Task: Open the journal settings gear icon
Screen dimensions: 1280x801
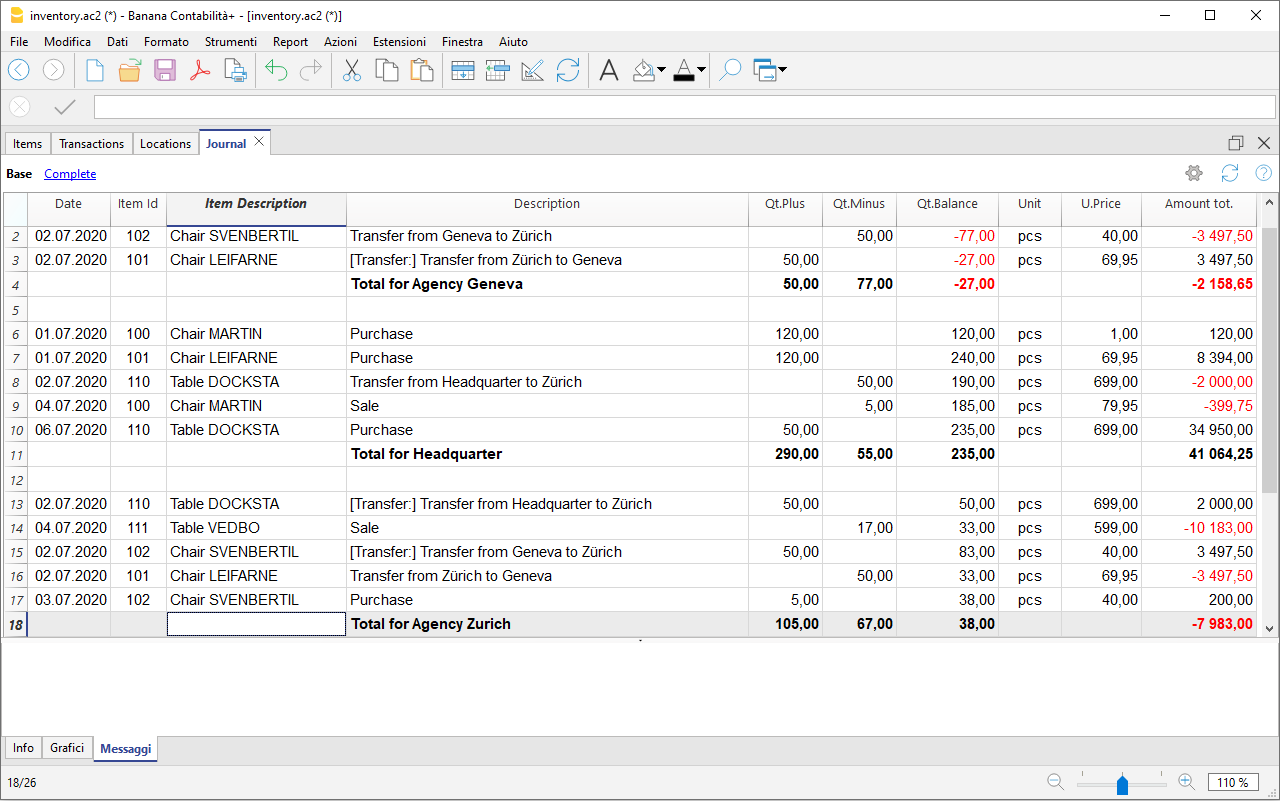Action: [x=1193, y=173]
